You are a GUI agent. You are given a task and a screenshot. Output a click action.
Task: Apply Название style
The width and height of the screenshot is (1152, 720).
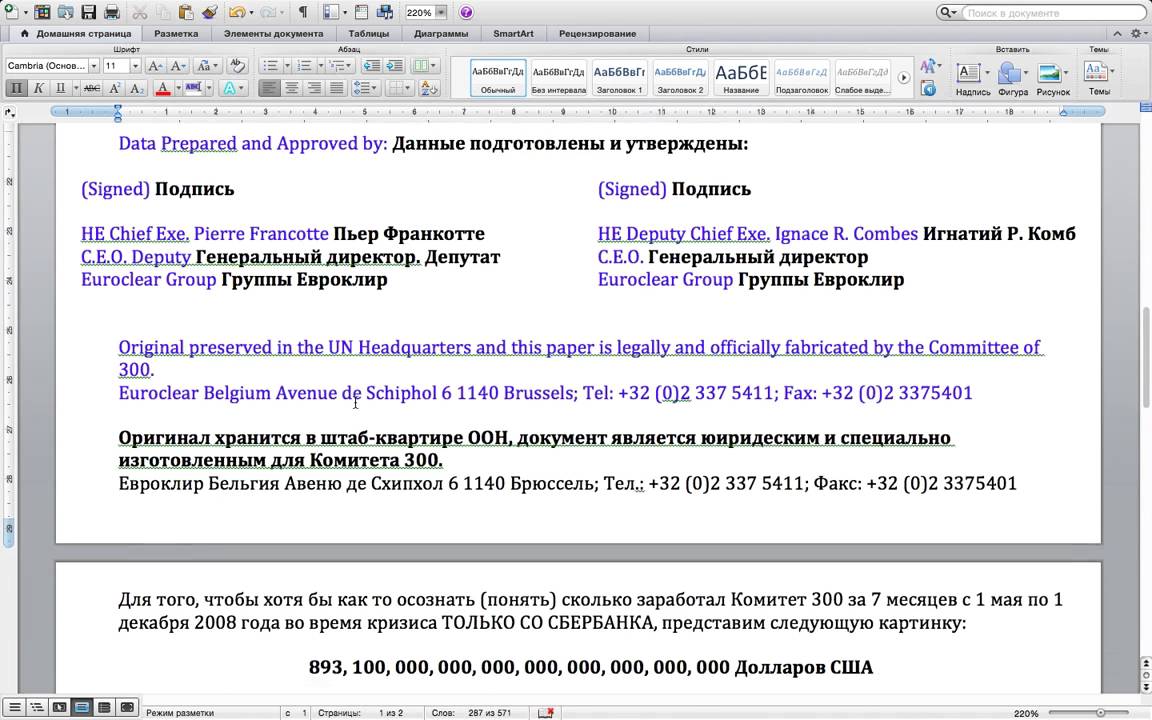[741, 78]
